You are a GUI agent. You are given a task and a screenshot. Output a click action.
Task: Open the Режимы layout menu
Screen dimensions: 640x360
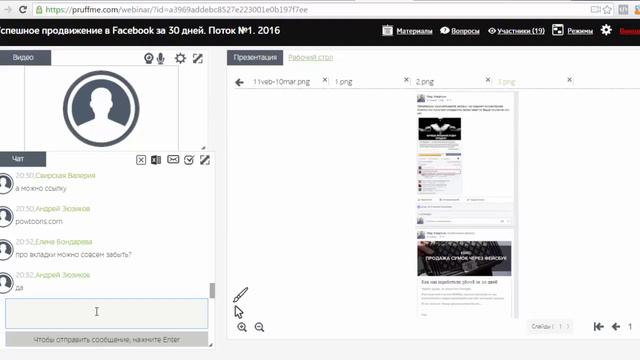(580, 31)
